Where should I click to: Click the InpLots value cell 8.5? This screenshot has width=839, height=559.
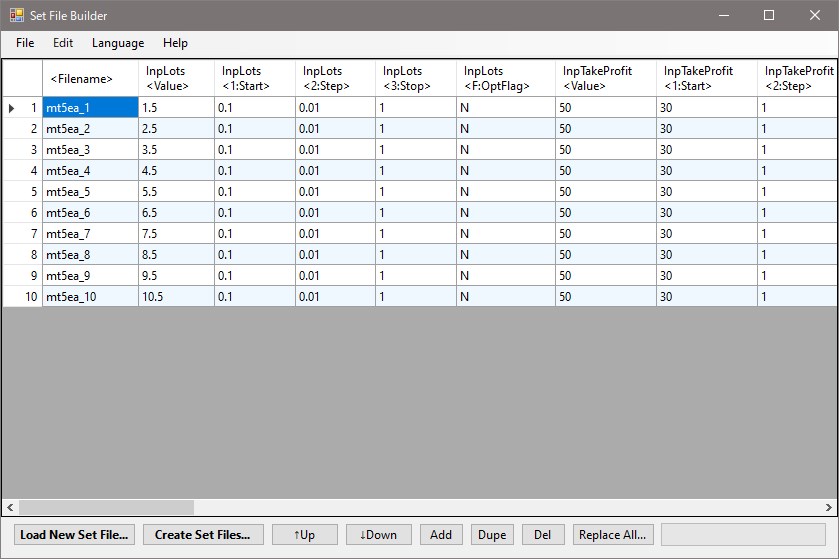[x=176, y=255]
